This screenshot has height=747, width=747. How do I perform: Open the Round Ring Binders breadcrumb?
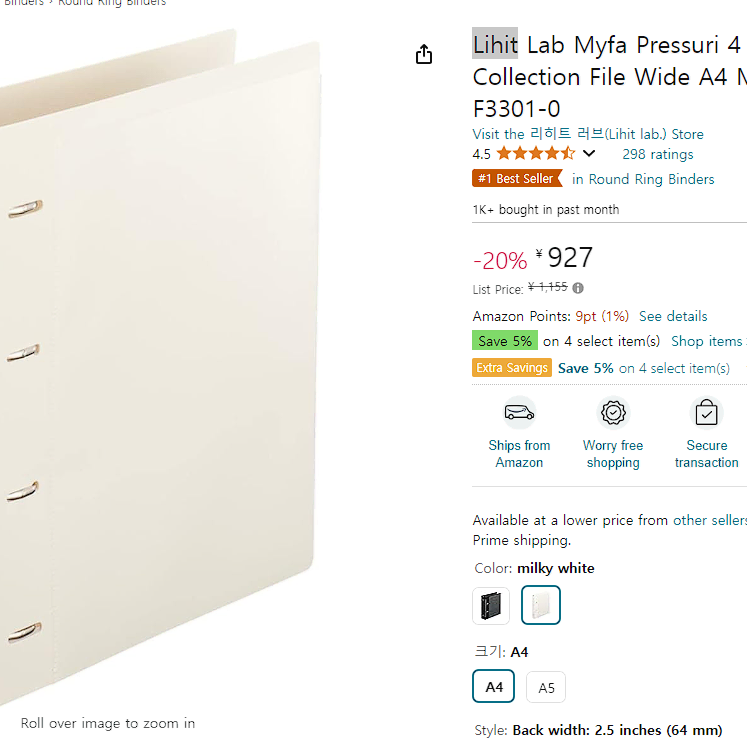coord(112,3)
